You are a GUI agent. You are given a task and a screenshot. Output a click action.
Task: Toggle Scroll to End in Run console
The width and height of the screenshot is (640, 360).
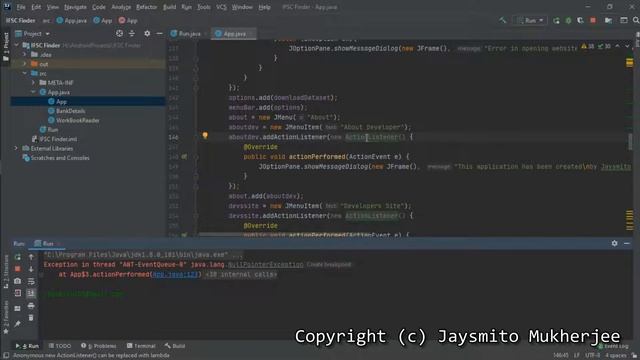[31, 293]
